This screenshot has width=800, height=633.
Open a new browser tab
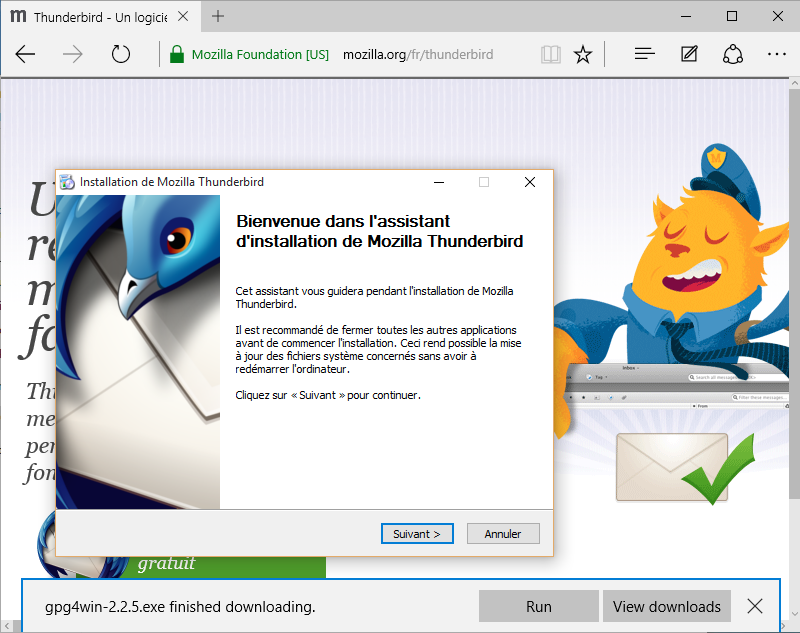[x=218, y=16]
